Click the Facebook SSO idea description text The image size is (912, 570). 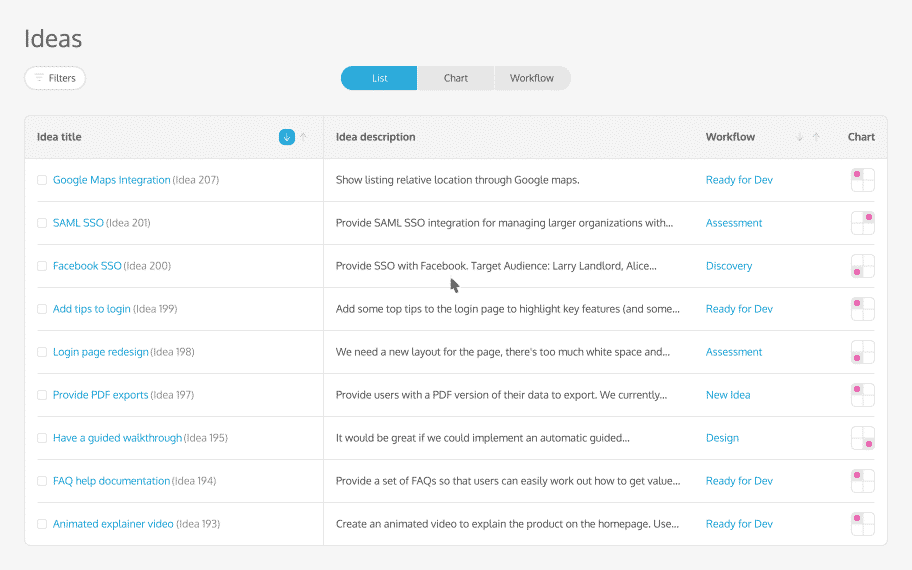point(496,266)
